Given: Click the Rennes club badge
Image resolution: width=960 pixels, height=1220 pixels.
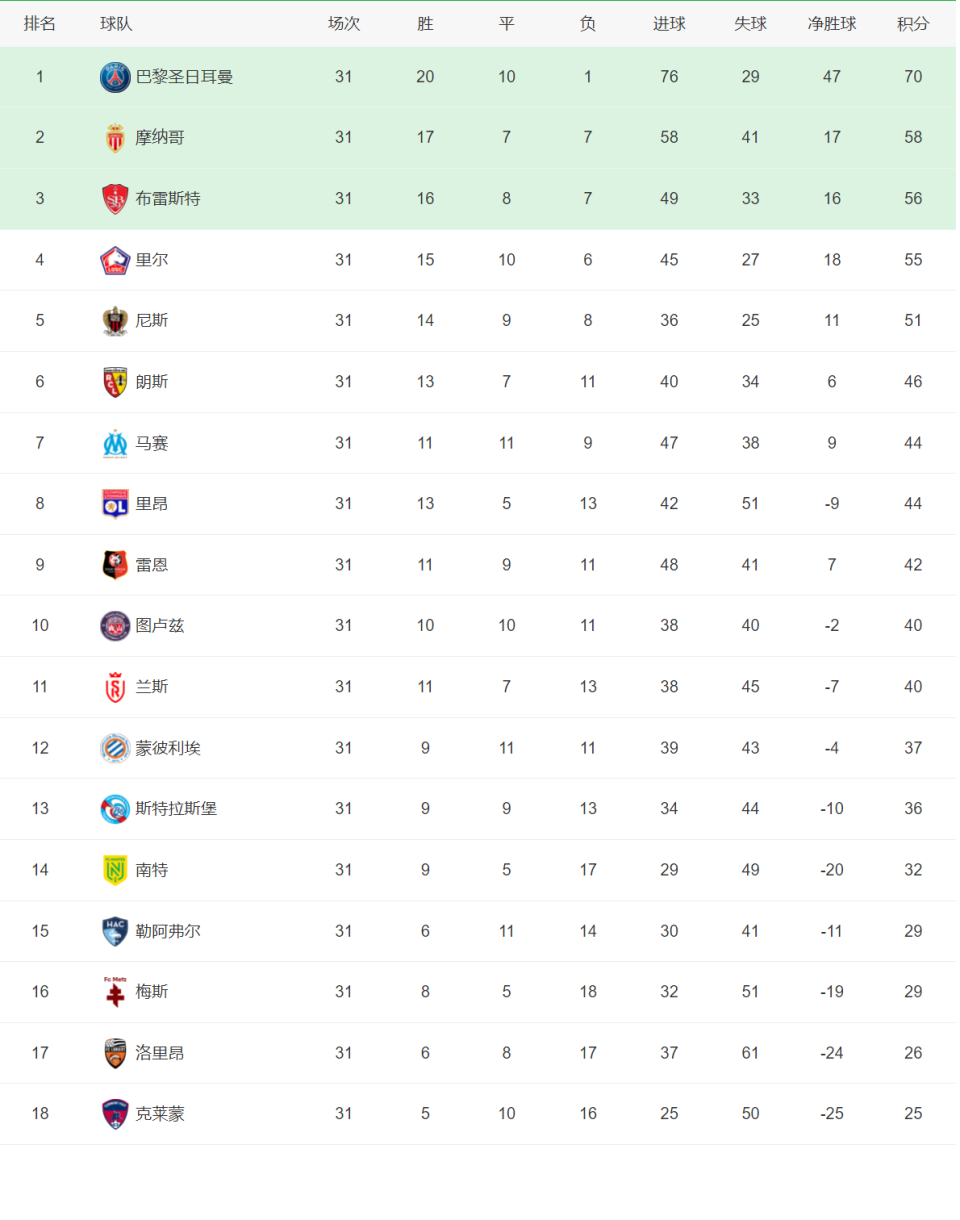Looking at the screenshot, I should coord(115,565).
